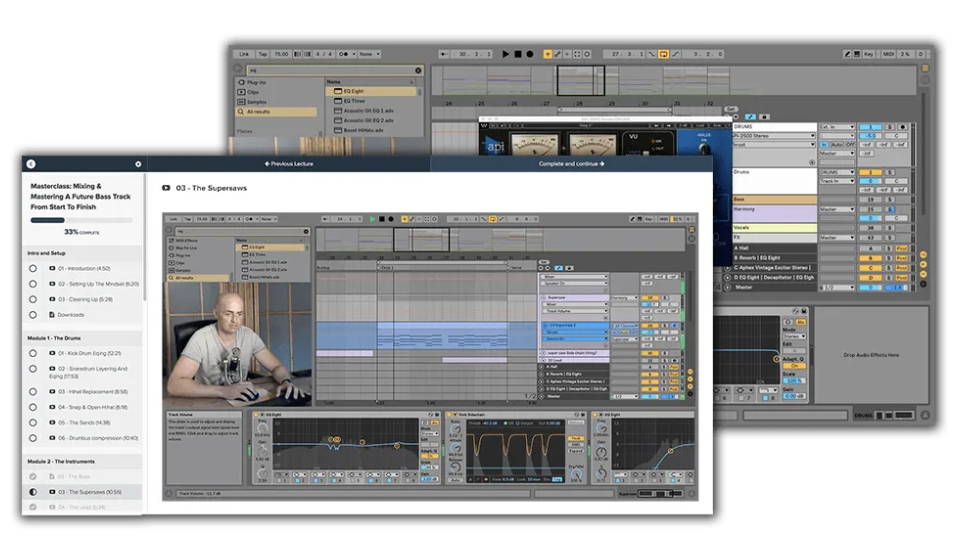Screen dimensions: 976x560
Task: Mark 06 - Drumbus compression completion circle
Action: pyautogui.click(x=33, y=438)
